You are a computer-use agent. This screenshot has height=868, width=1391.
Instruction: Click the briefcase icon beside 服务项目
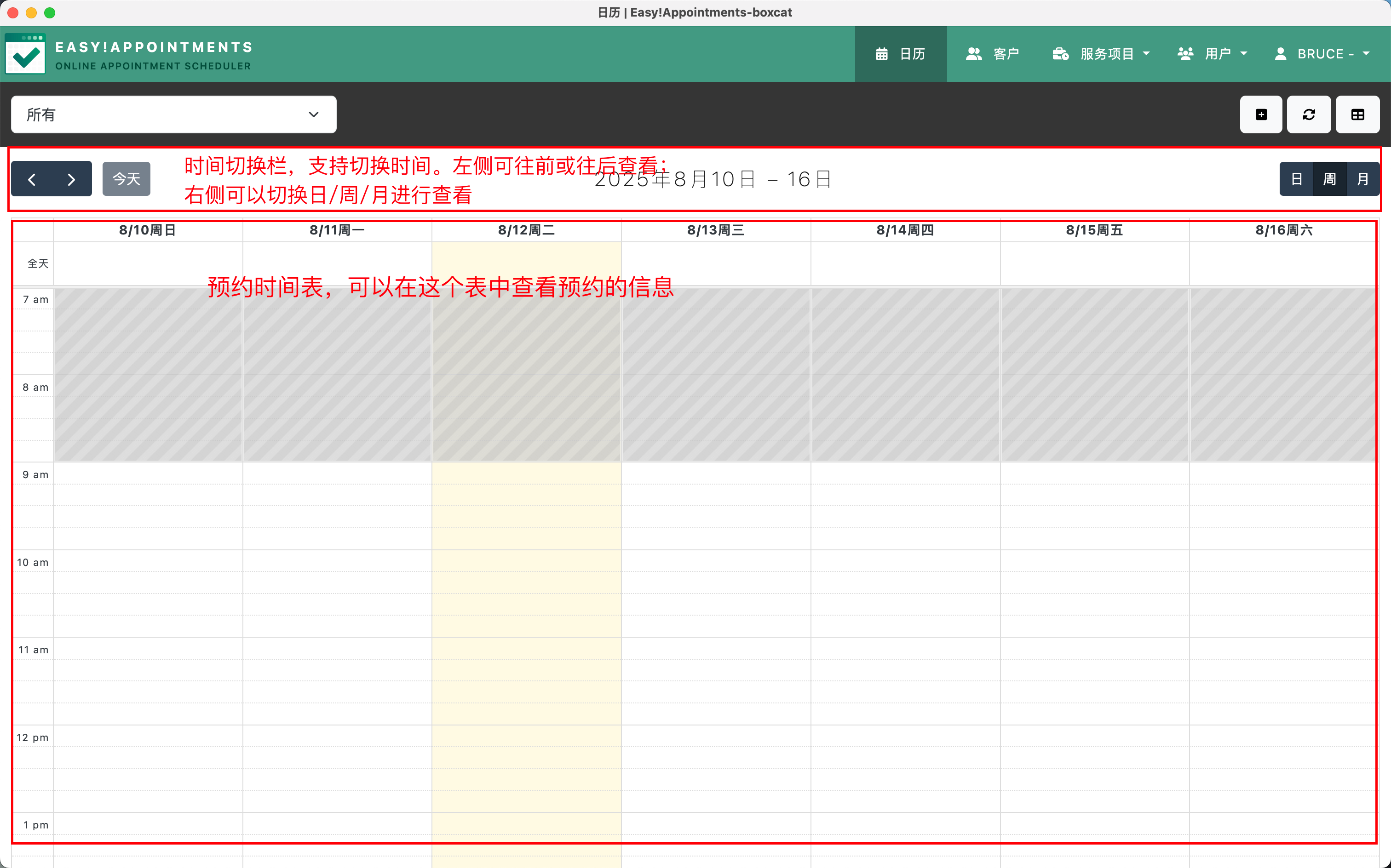(x=1060, y=54)
